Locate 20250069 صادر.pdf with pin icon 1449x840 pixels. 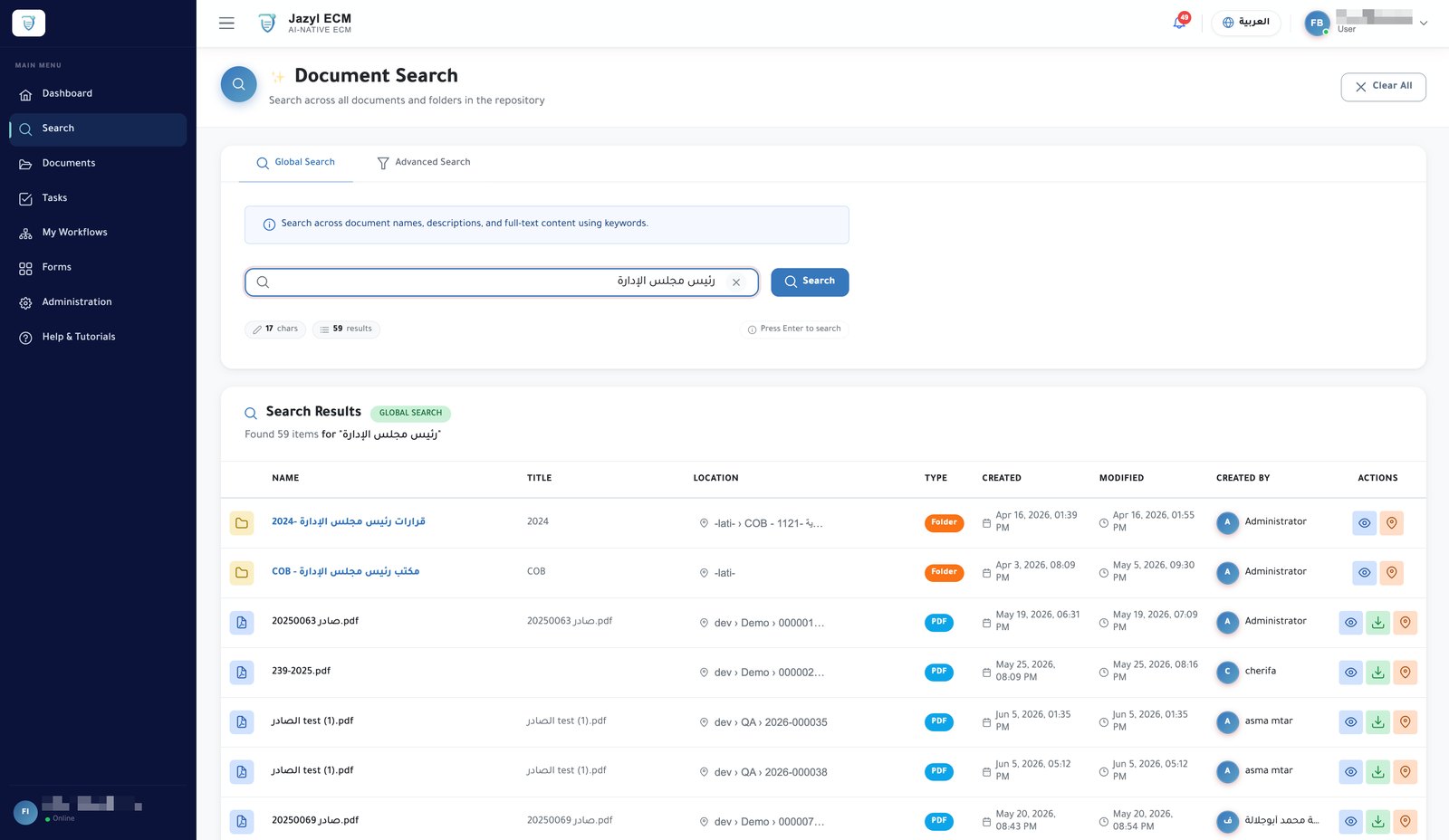click(x=1406, y=822)
